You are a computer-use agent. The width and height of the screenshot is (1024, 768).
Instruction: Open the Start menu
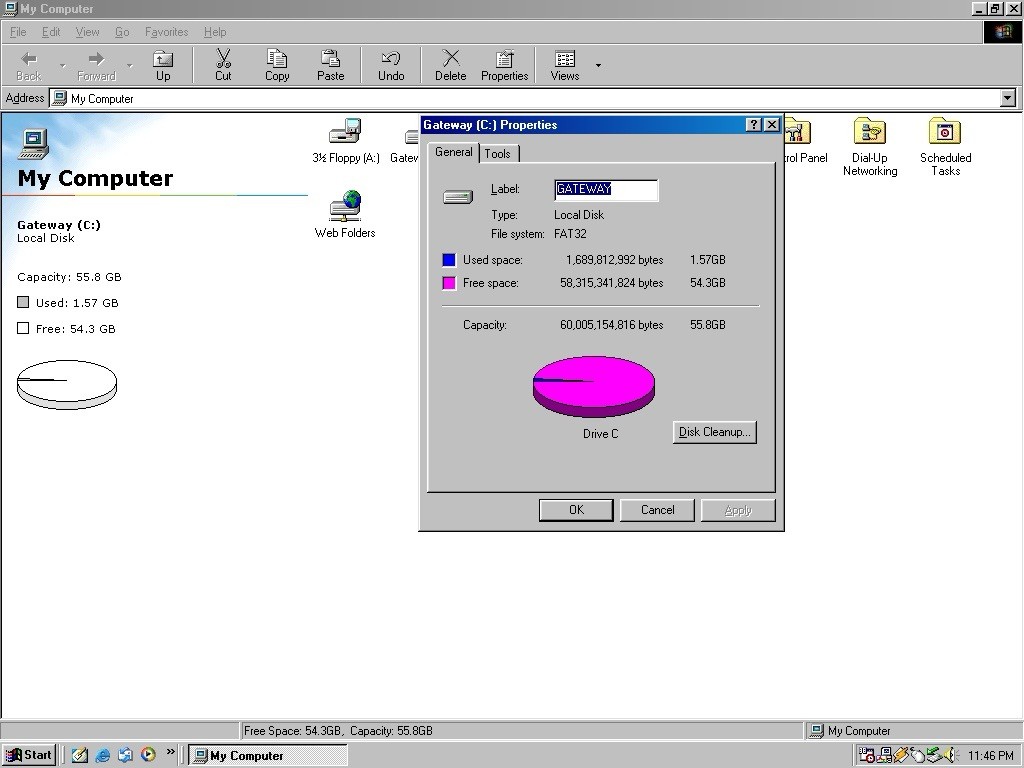(x=29, y=755)
